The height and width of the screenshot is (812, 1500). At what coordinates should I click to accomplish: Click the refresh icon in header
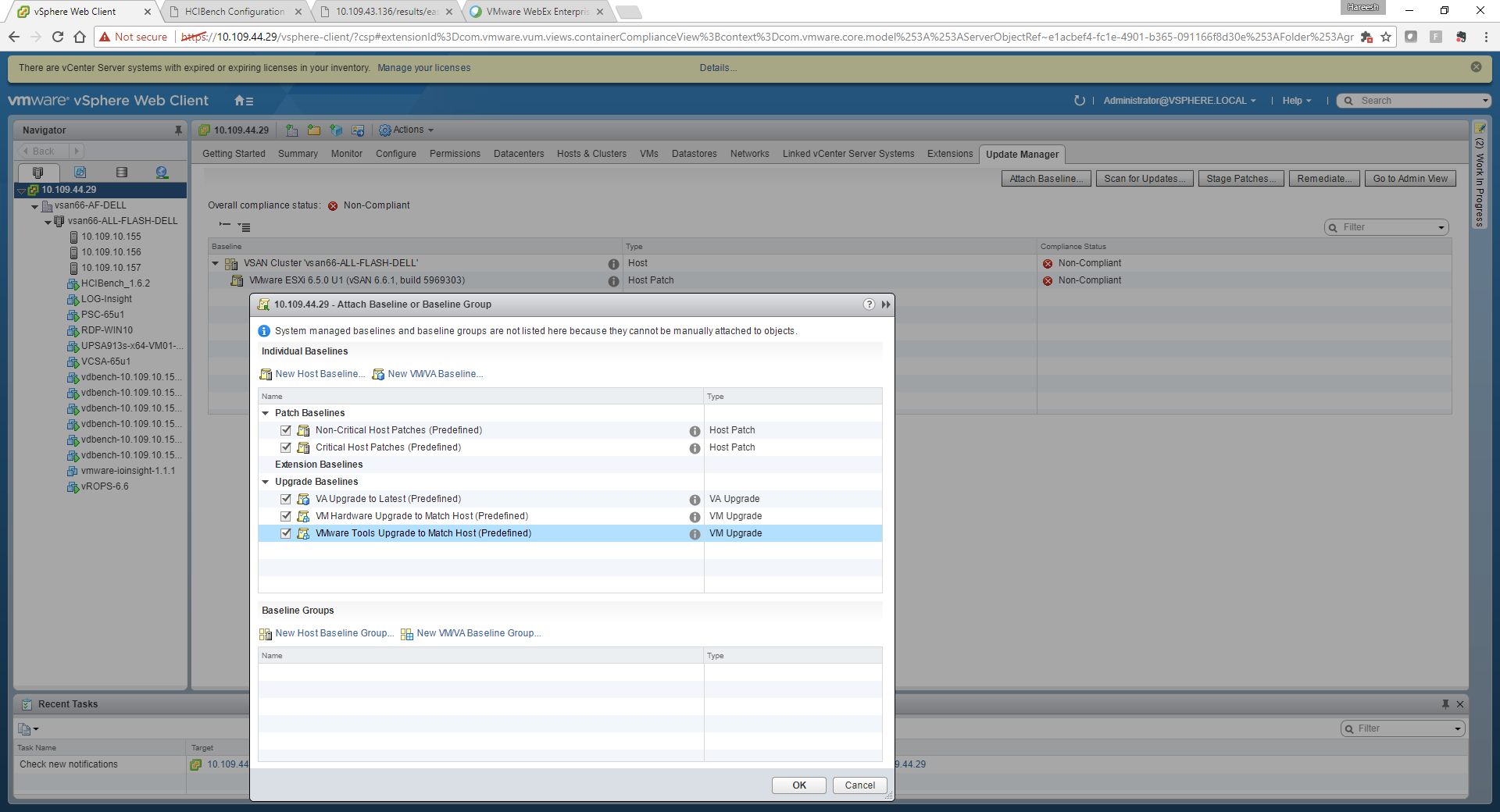[1079, 101]
